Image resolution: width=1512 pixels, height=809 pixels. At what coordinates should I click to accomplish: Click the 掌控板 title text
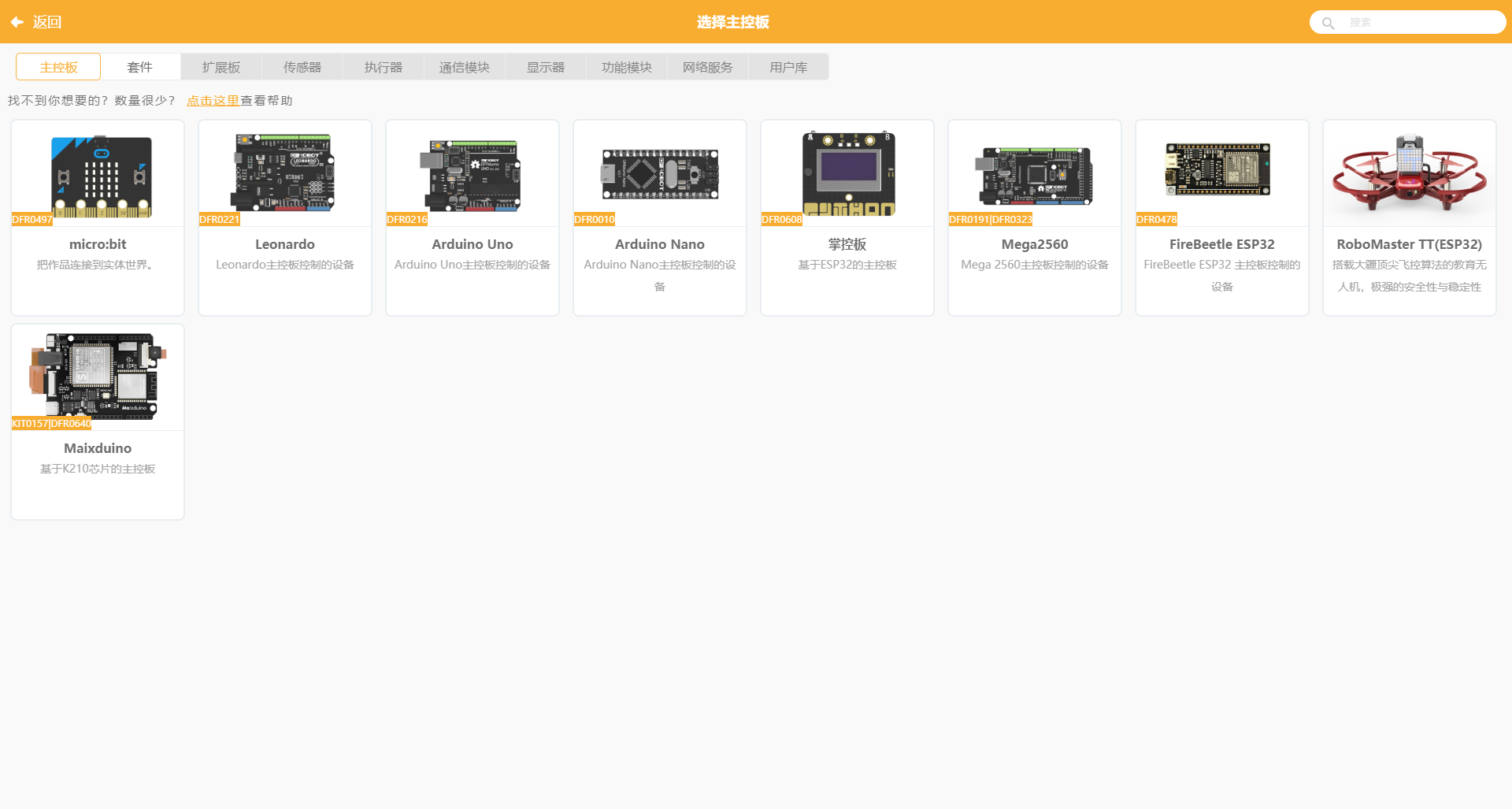tap(847, 244)
